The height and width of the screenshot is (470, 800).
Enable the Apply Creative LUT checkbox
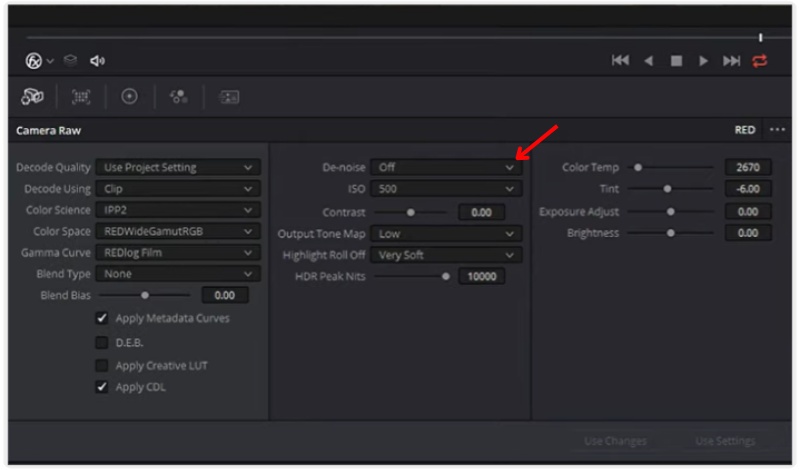[102, 365]
